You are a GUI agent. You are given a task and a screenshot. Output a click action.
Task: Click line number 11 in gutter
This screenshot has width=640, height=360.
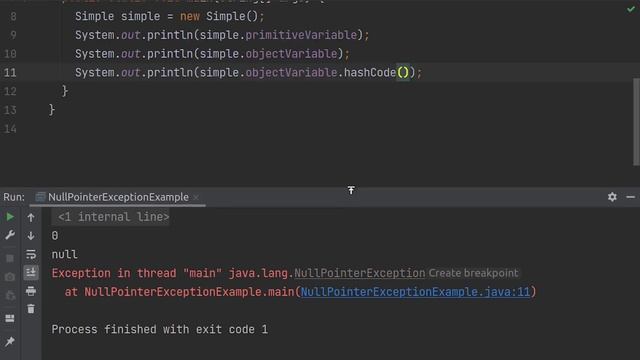(10, 73)
